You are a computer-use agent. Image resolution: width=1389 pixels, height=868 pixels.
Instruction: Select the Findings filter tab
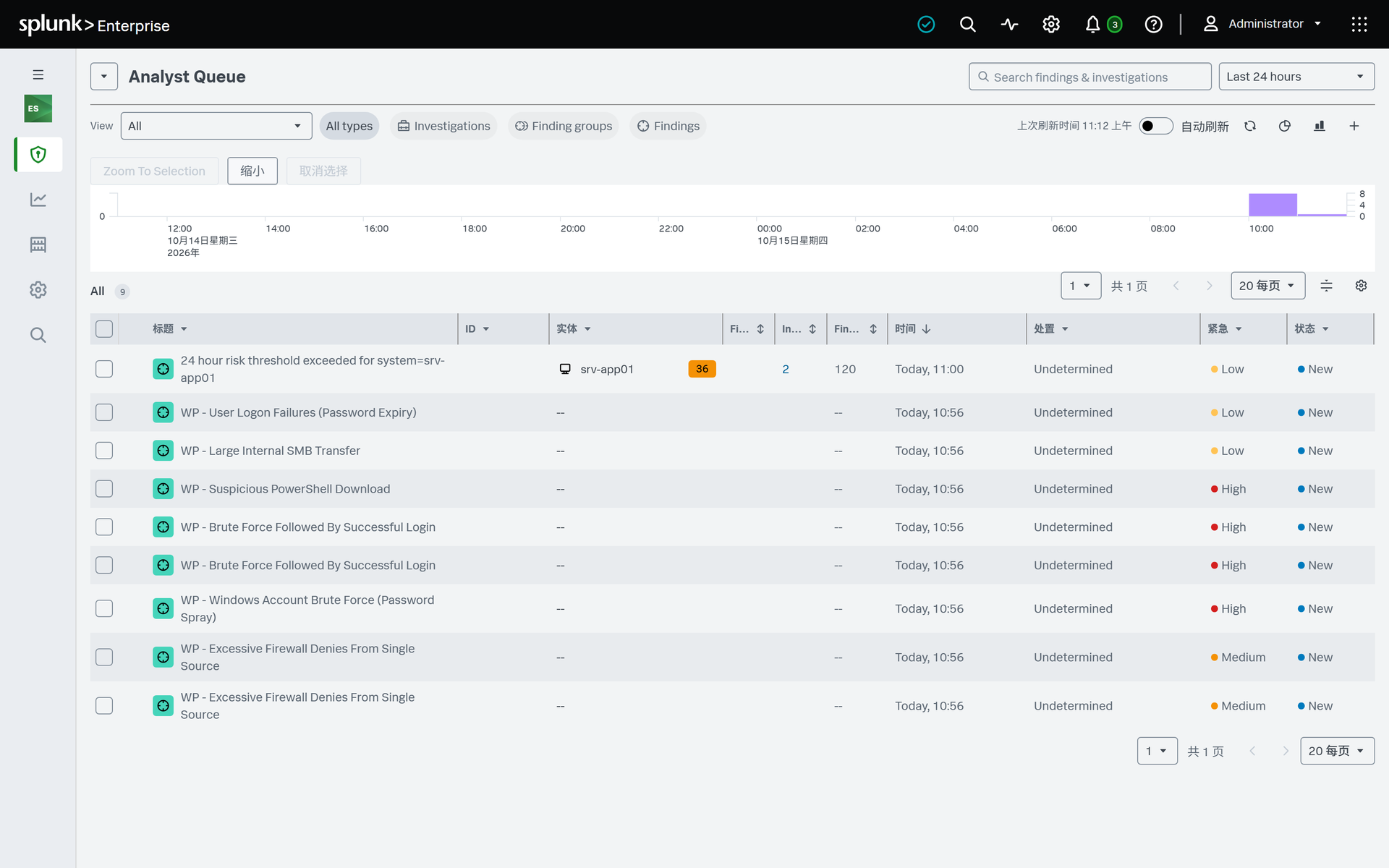(x=668, y=126)
